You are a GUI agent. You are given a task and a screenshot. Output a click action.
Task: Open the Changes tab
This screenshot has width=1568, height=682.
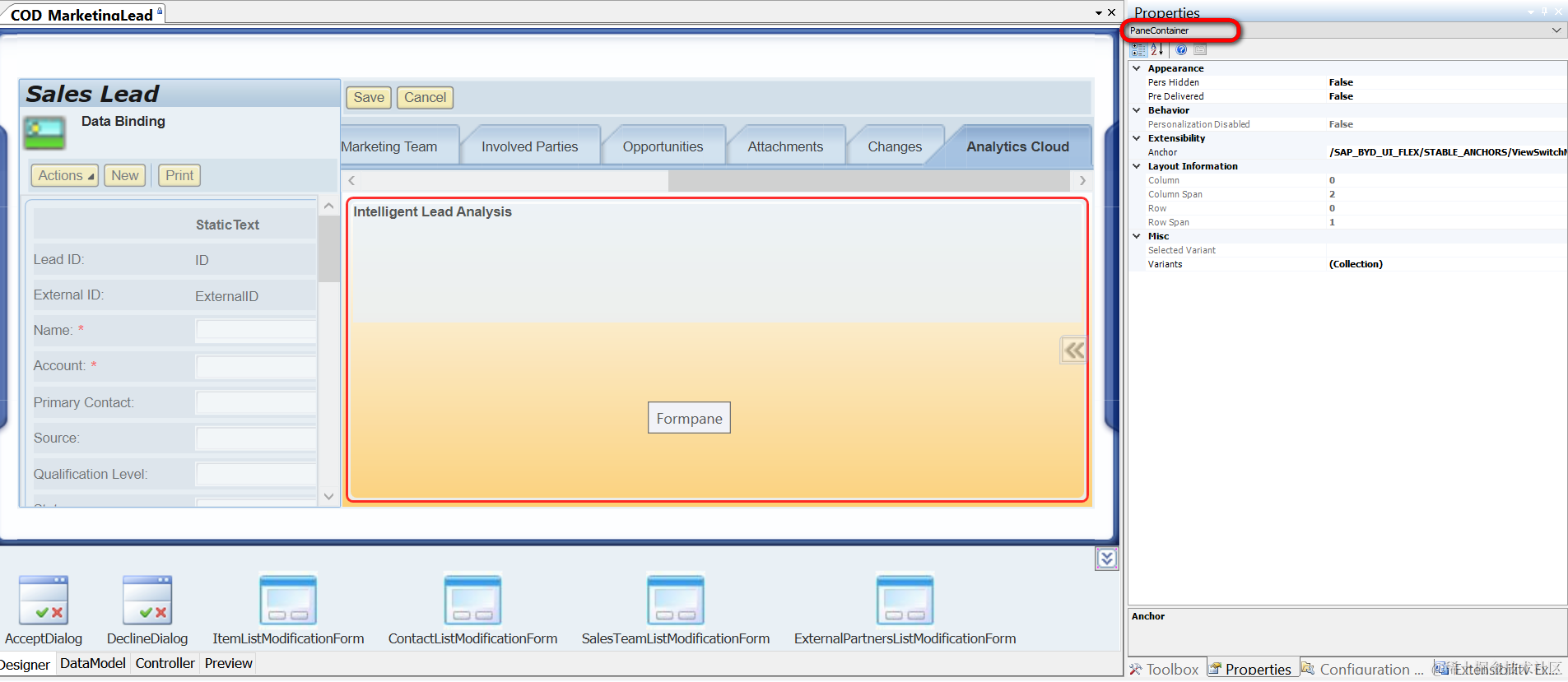tap(895, 146)
